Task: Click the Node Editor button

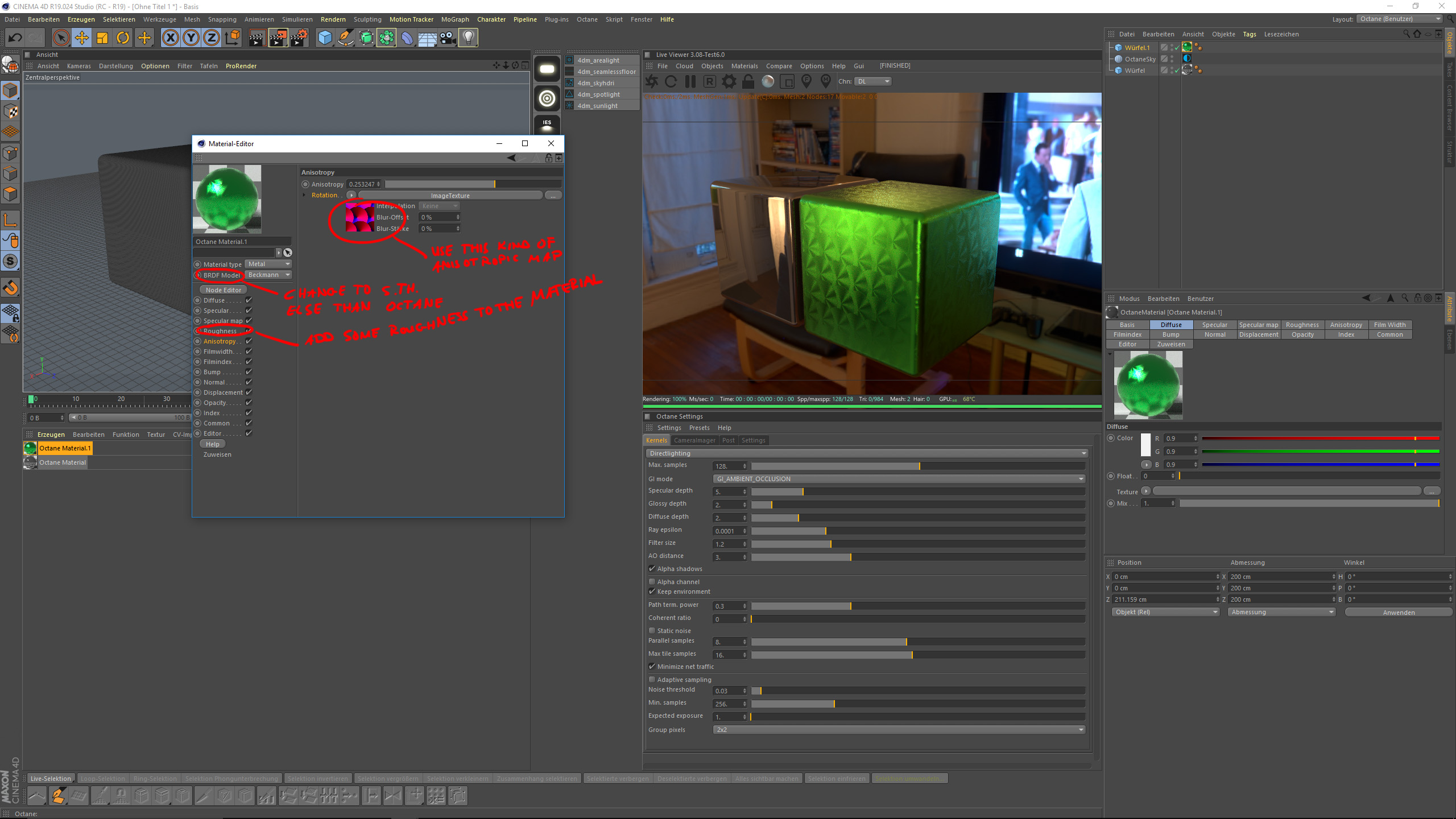Action: [224, 290]
